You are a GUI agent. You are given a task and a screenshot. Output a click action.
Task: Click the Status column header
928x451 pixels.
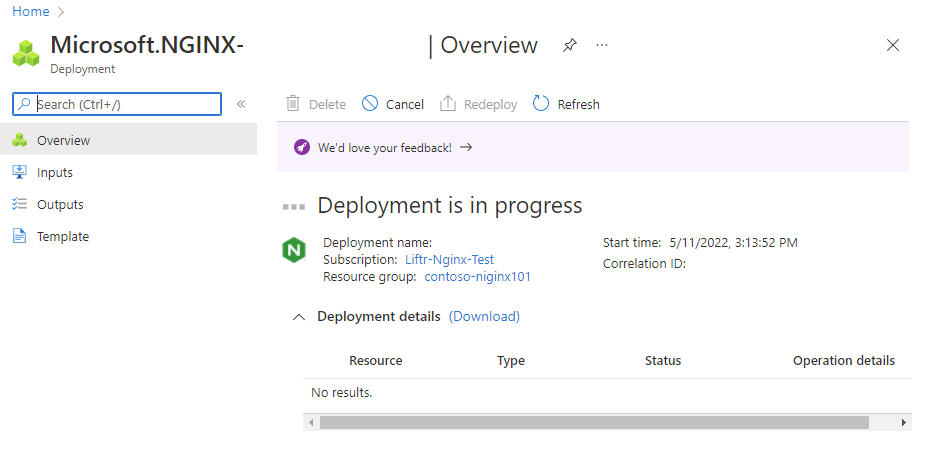pos(663,360)
